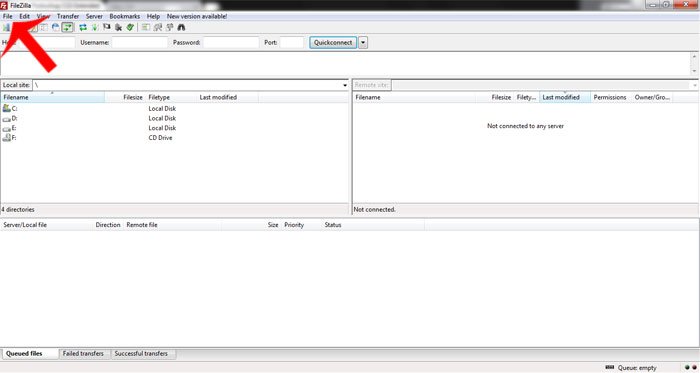Open the Server menu
The width and height of the screenshot is (700, 373).
94,16
